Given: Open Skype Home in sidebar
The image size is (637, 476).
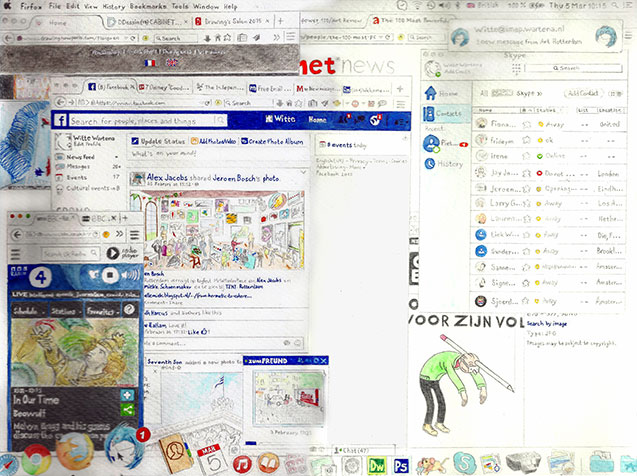Looking at the screenshot, I should (x=444, y=93).
